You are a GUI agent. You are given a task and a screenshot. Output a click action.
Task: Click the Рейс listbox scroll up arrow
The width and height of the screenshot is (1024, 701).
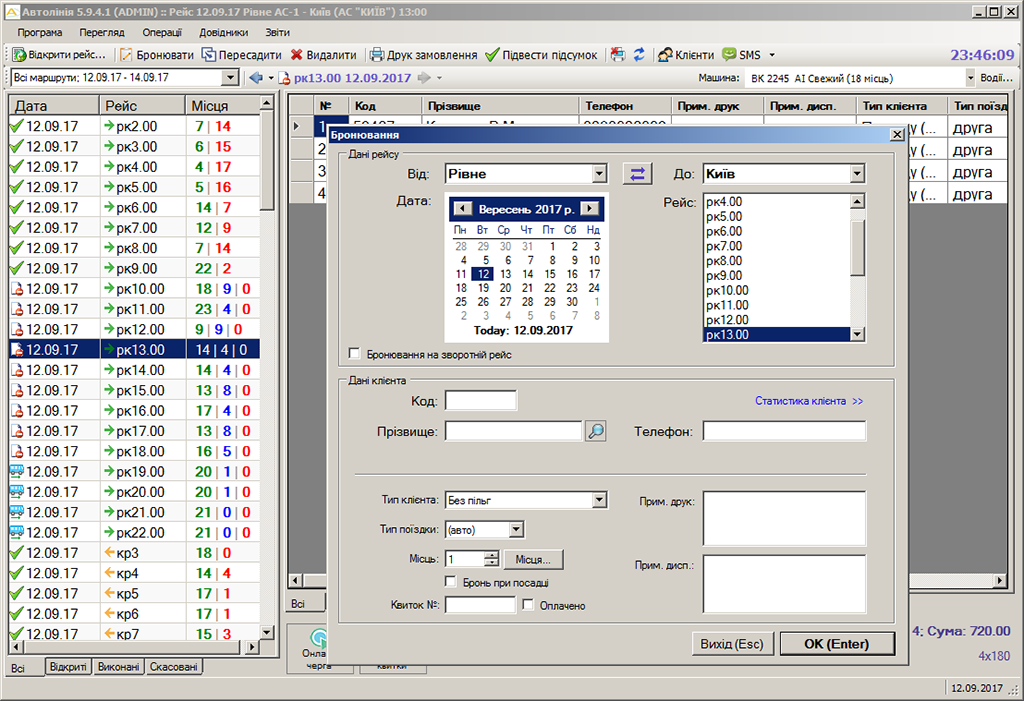click(x=857, y=202)
